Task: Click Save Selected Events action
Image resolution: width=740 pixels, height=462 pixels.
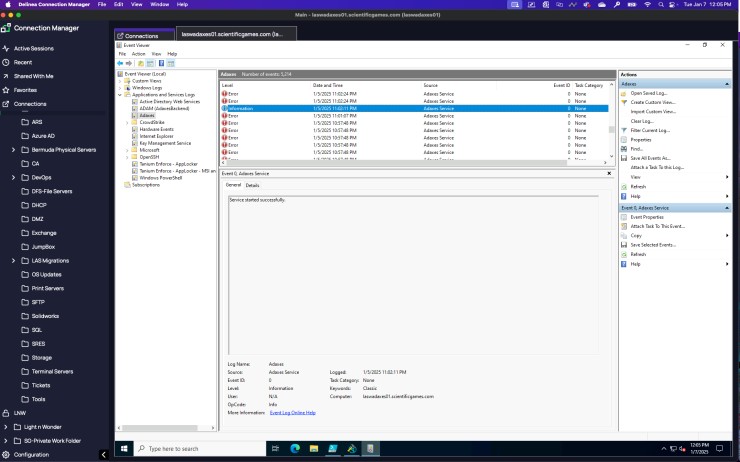Action: (653, 245)
